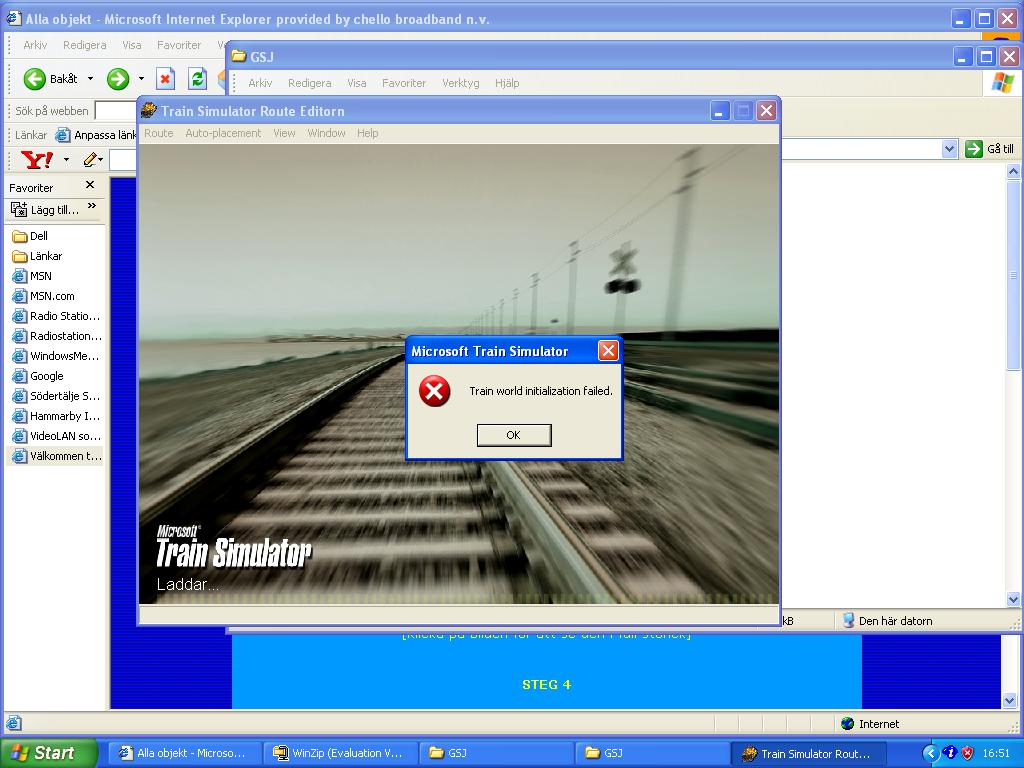Open the Forward history dropdown arrow
The width and height of the screenshot is (1024, 768).
point(141,79)
